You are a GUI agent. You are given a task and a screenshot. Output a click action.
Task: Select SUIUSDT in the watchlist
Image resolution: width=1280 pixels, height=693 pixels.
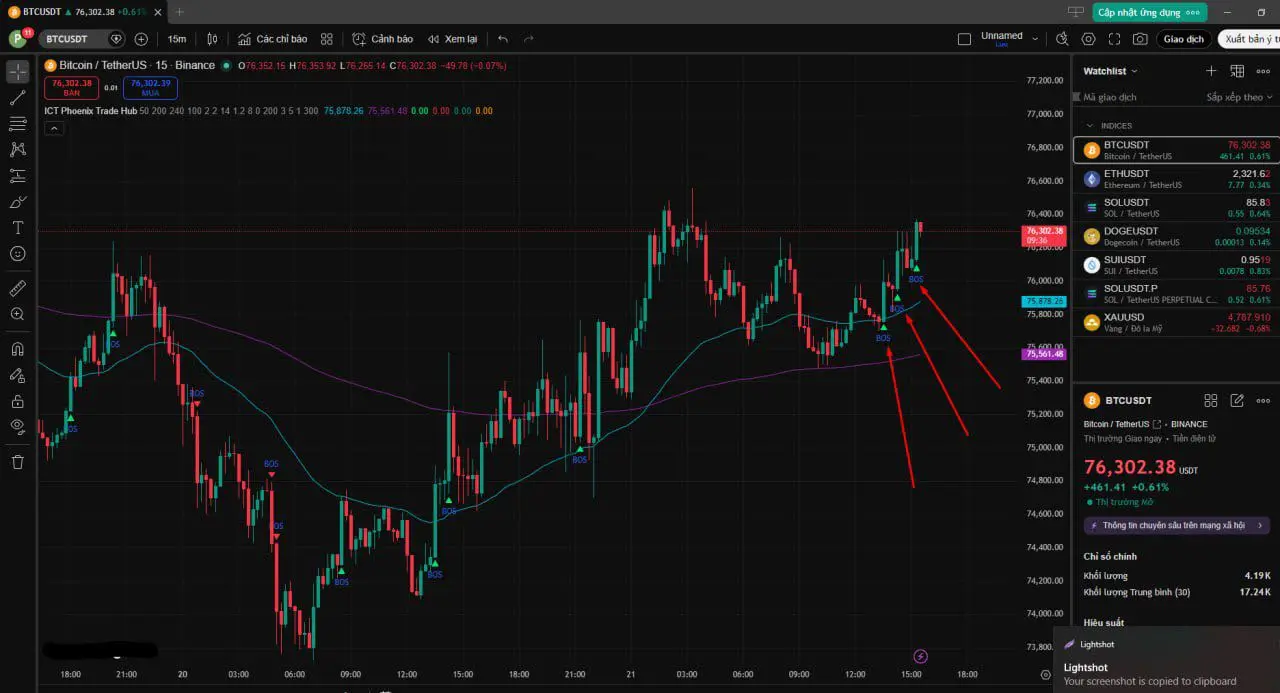click(x=1176, y=265)
